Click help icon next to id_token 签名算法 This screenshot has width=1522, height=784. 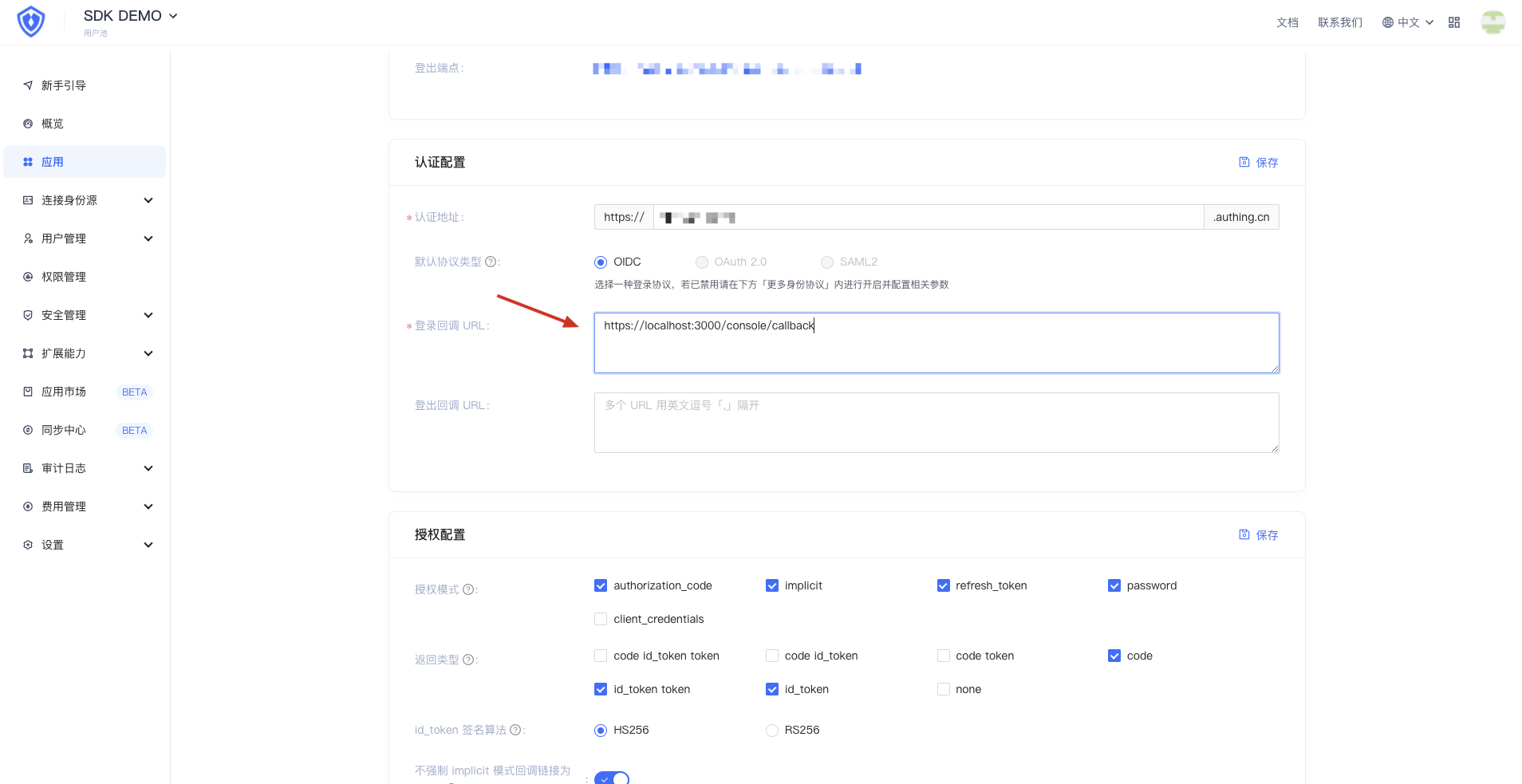pyautogui.click(x=515, y=730)
